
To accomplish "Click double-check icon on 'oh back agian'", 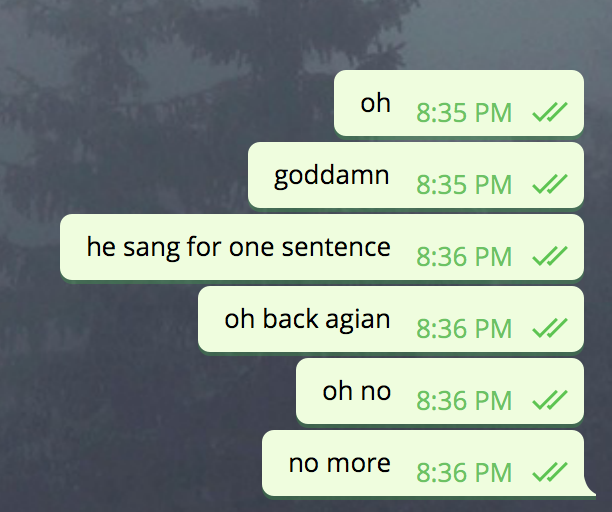I will (550, 328).
